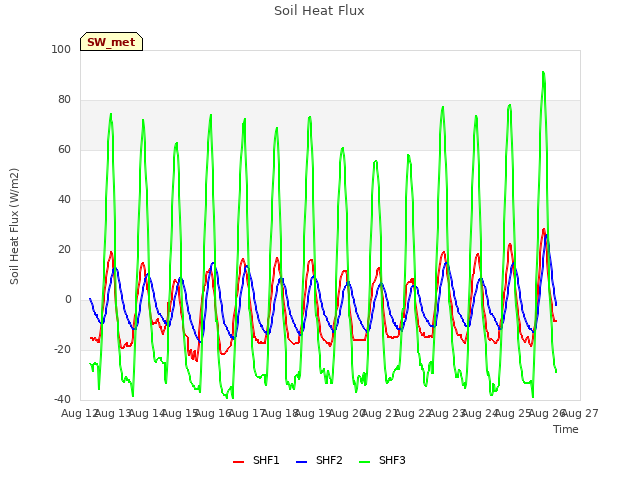Click the red SHF1 legend color marker
This screenshot has width=640, height=480.
point(238,462)
